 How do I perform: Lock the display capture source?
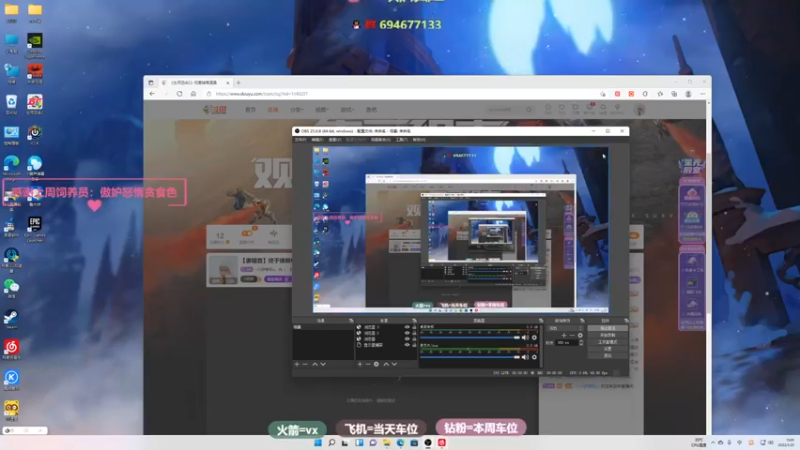[414, 345]
